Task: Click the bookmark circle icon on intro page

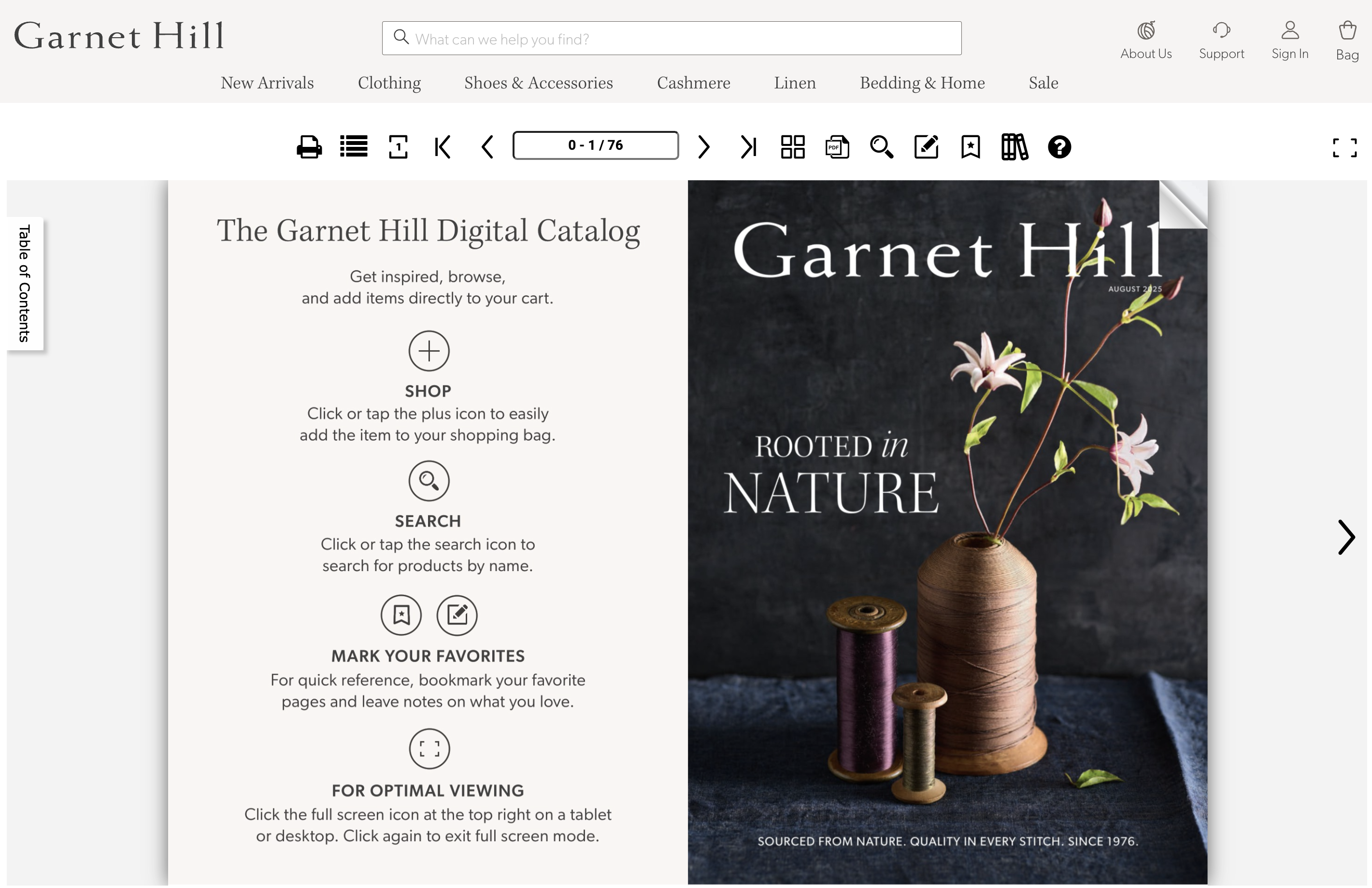Action: 401,615
